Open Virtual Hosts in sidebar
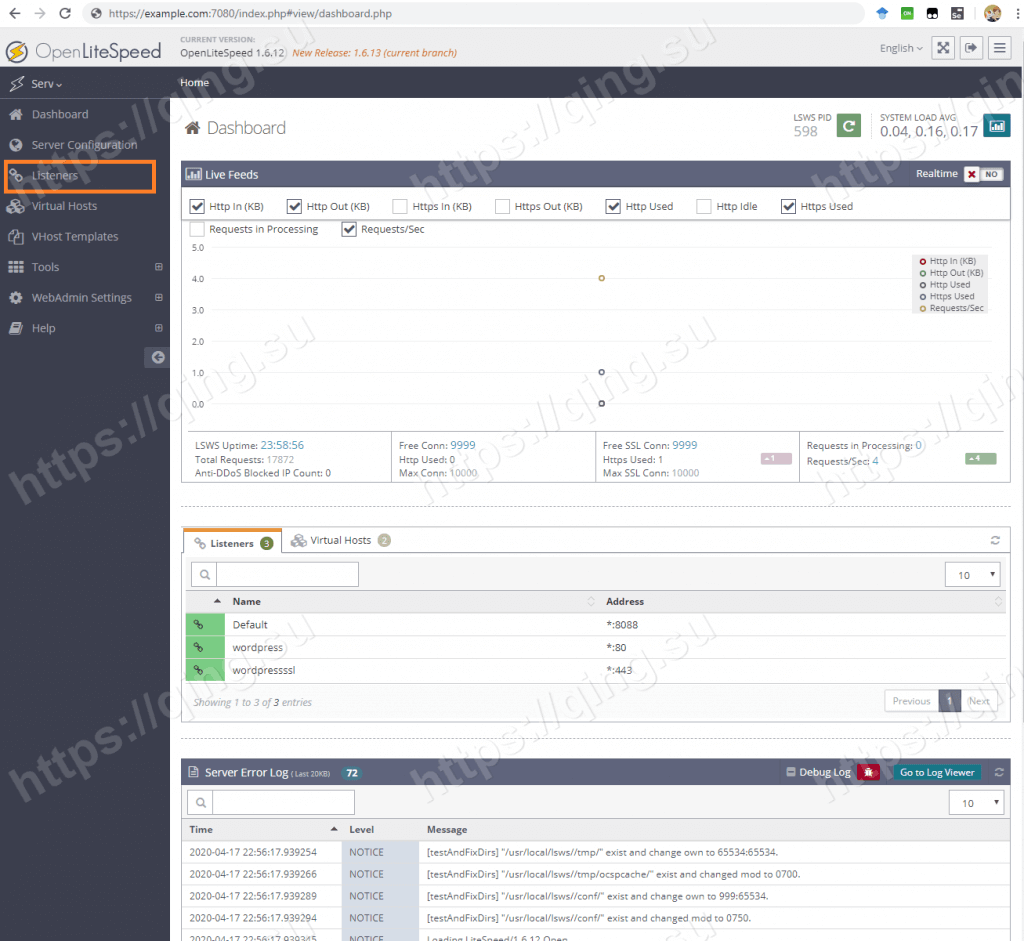 click(x=64, y=206)
